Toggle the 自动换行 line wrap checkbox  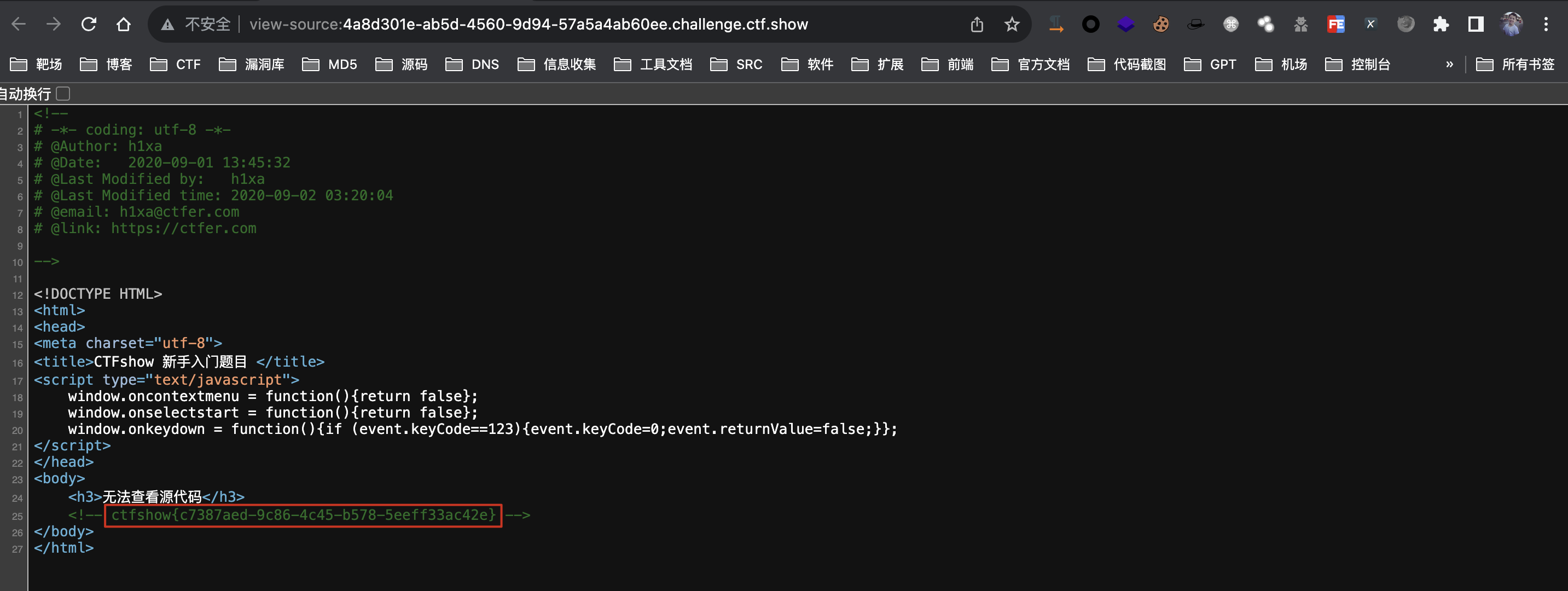pyautogui.click(x=63, y=93)
